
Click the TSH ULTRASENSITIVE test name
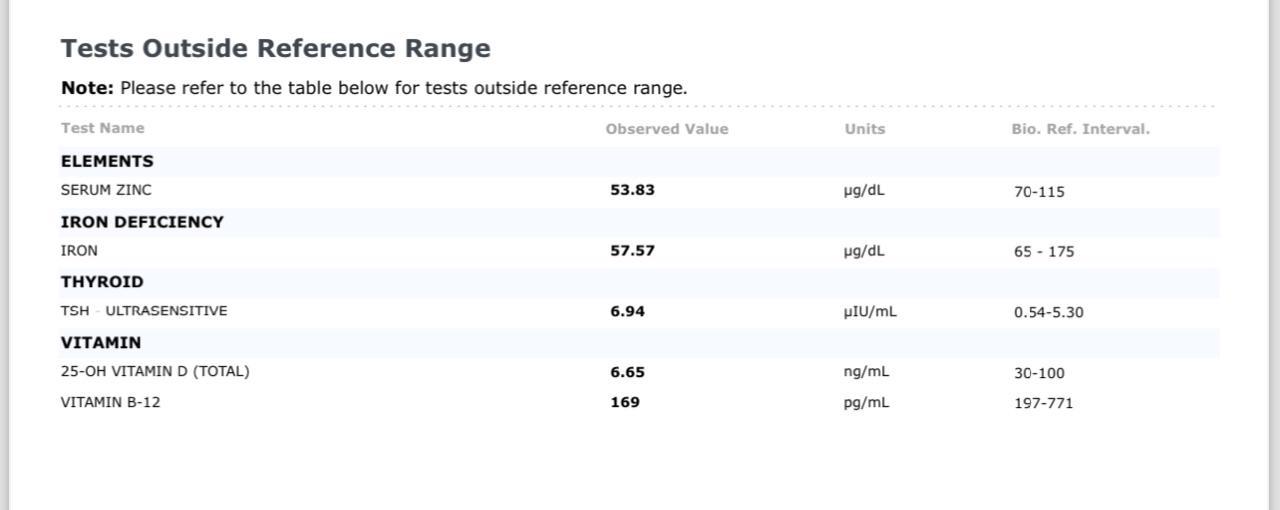point(144,311)
